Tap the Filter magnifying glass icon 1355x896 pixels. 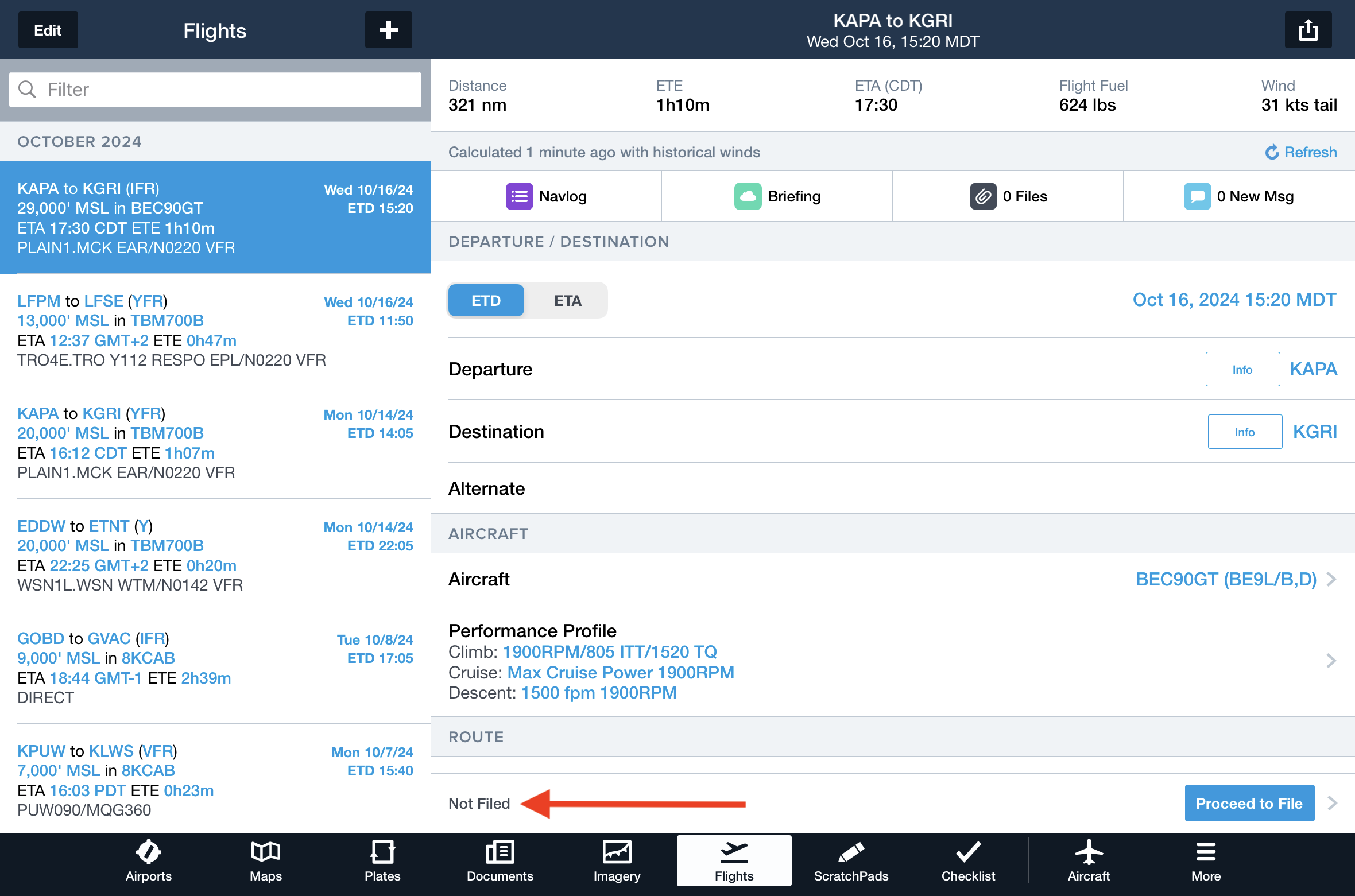(27, 90)
